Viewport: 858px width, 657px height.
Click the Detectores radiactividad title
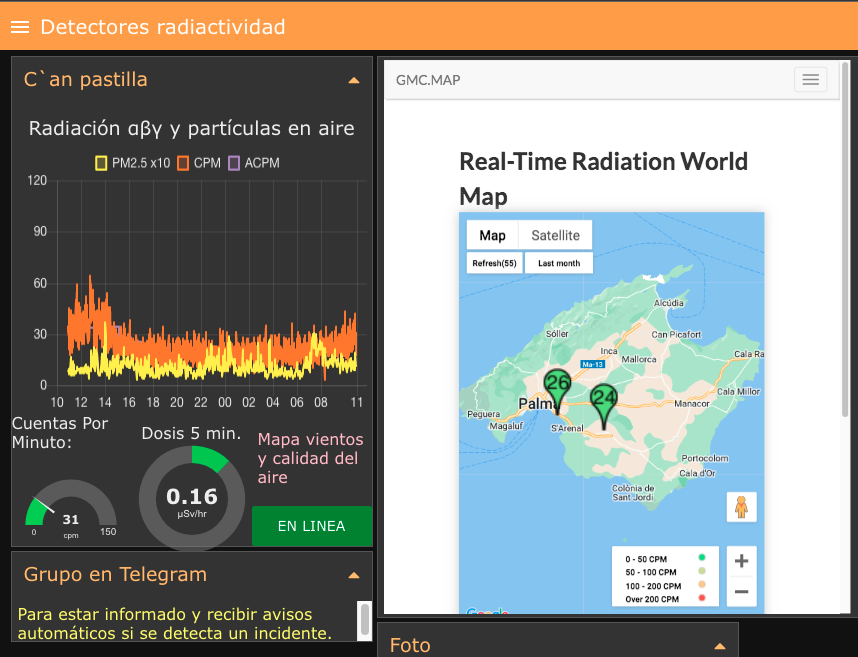(163, 27)
